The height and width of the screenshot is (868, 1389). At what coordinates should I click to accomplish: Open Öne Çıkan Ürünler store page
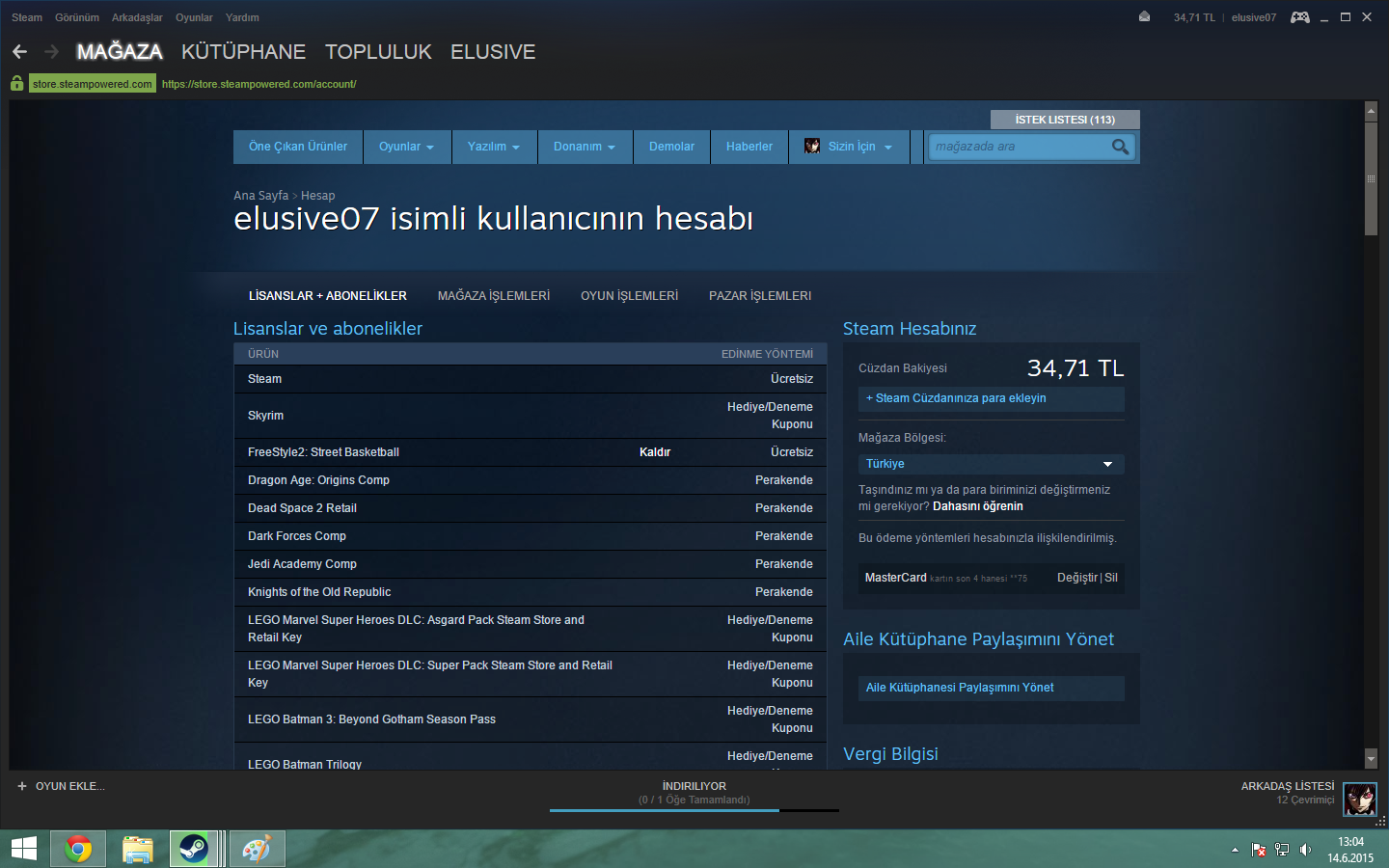pyautogui.click(x=298, y=147)
